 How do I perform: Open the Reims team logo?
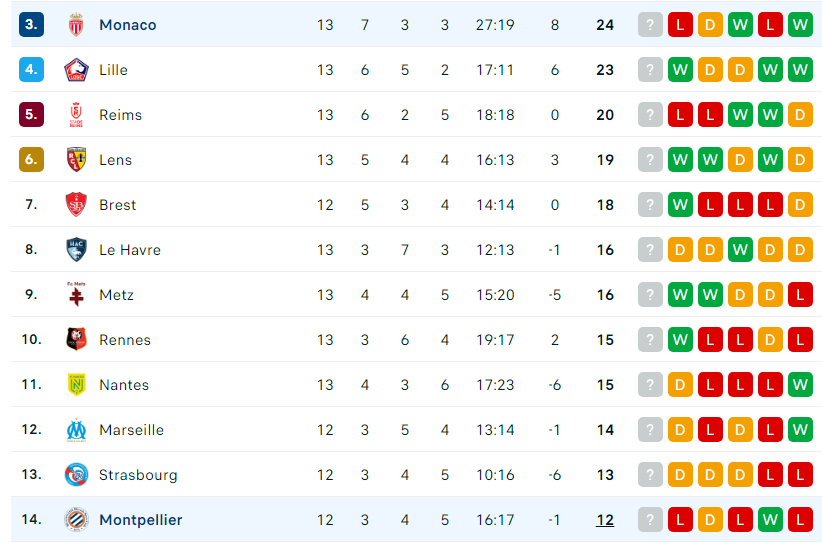pyautogui.click(x=76, y=115)
